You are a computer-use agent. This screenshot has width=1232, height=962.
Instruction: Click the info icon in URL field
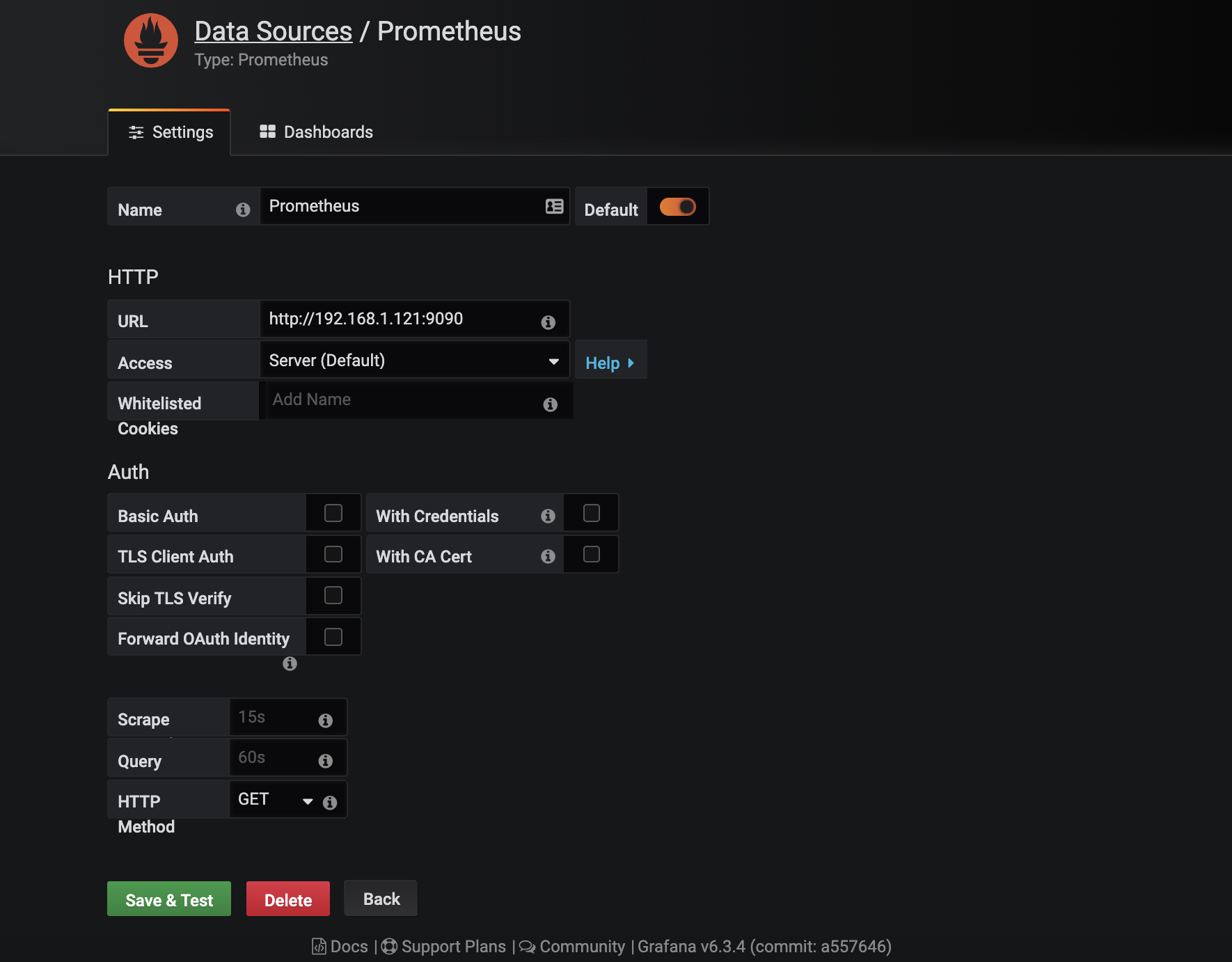point(548,322)
